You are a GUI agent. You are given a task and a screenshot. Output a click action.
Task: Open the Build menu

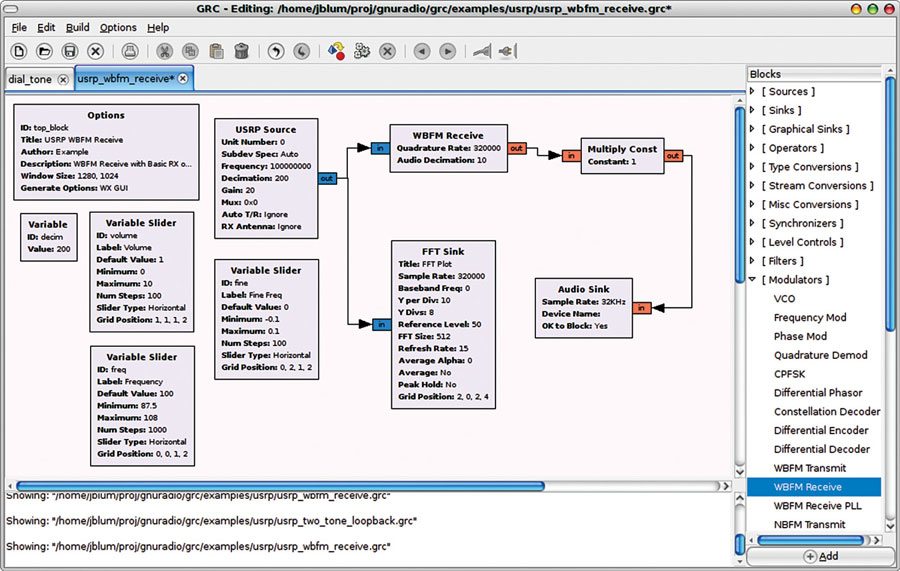click(x=77, y=27)
